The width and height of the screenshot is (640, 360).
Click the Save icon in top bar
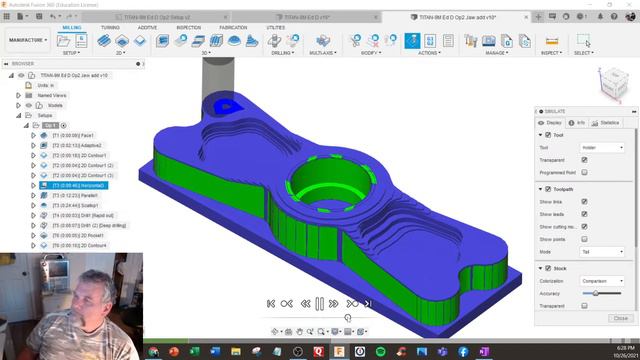[39, 17]
